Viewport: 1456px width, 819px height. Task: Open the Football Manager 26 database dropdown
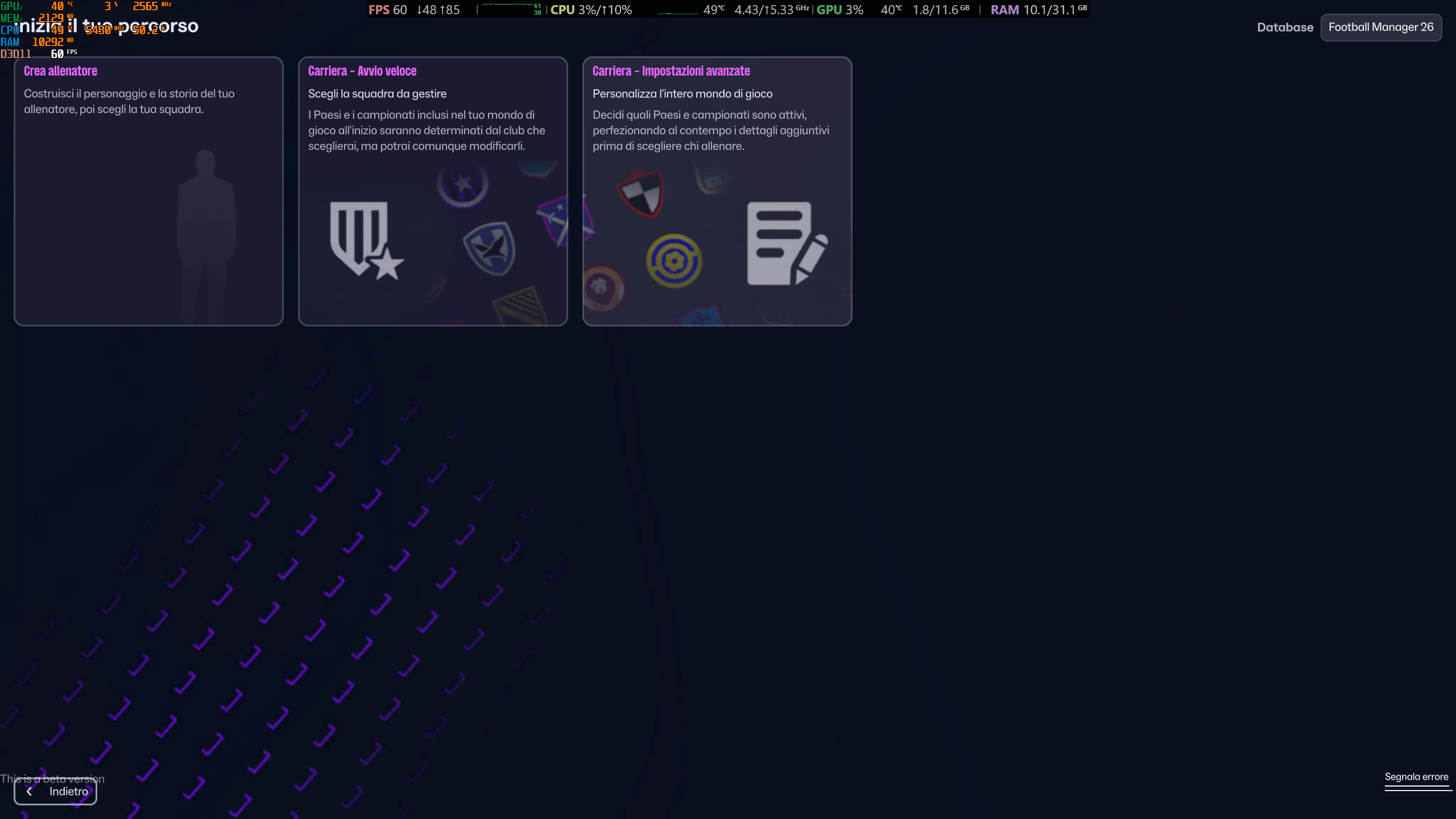(1380, 27)
